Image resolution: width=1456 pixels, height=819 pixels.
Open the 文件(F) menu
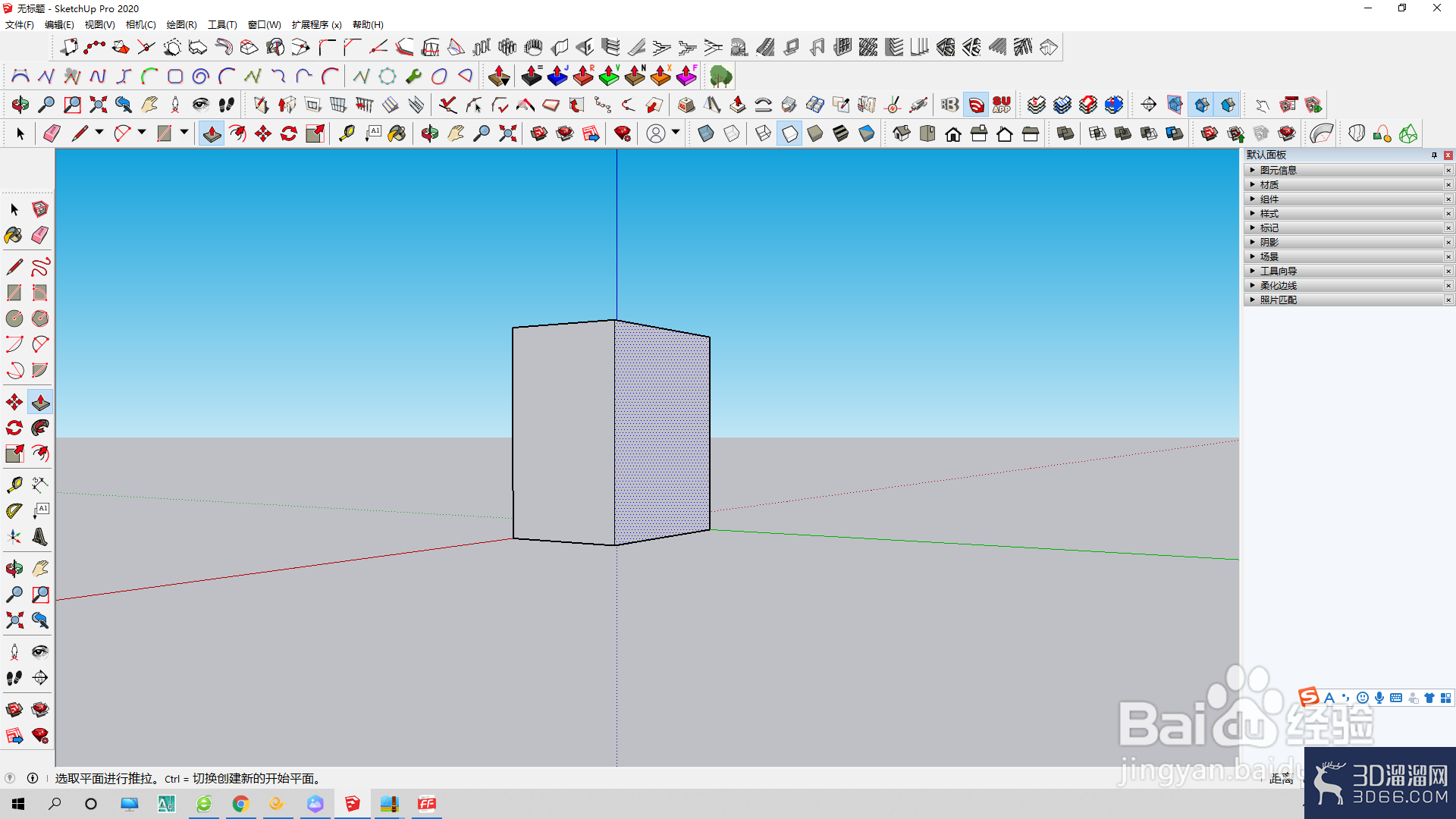pyautogui.click(x=20, y=24)
